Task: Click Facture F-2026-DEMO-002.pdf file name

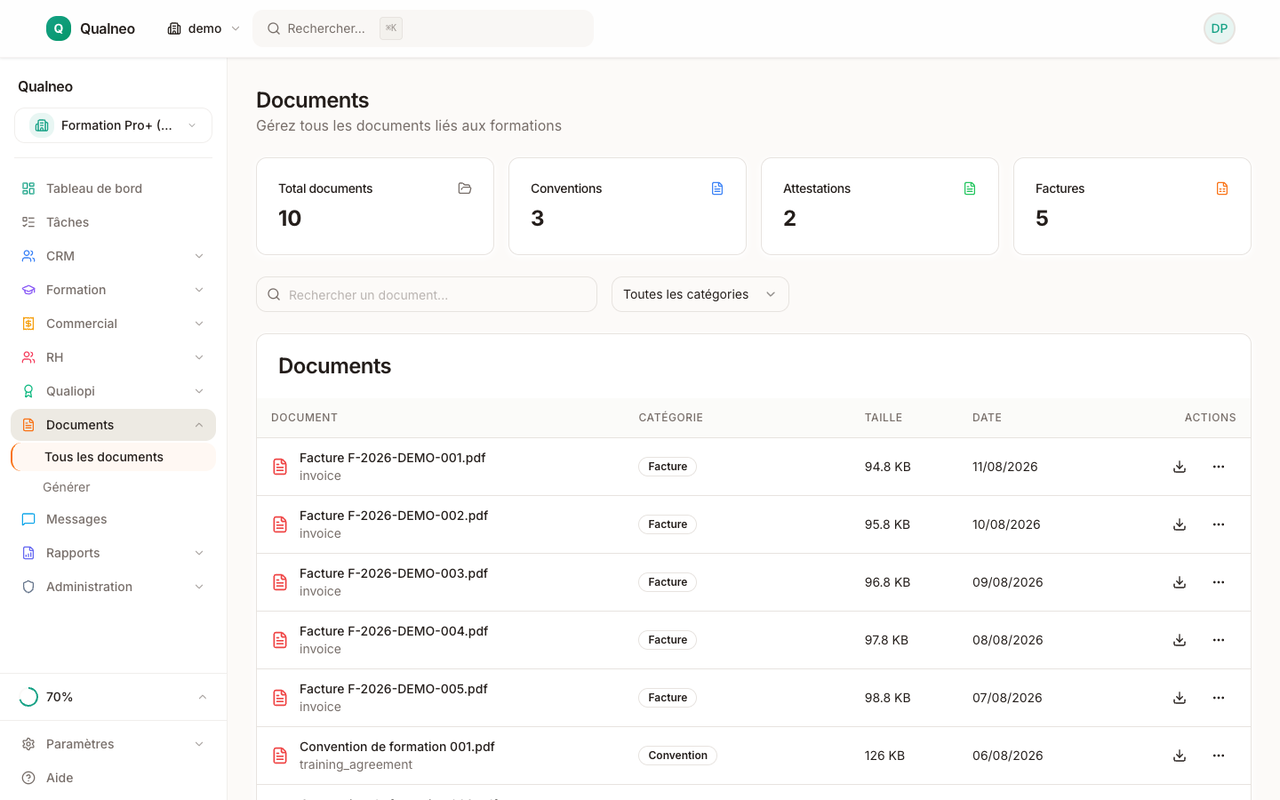Action: tap(394, 516)
